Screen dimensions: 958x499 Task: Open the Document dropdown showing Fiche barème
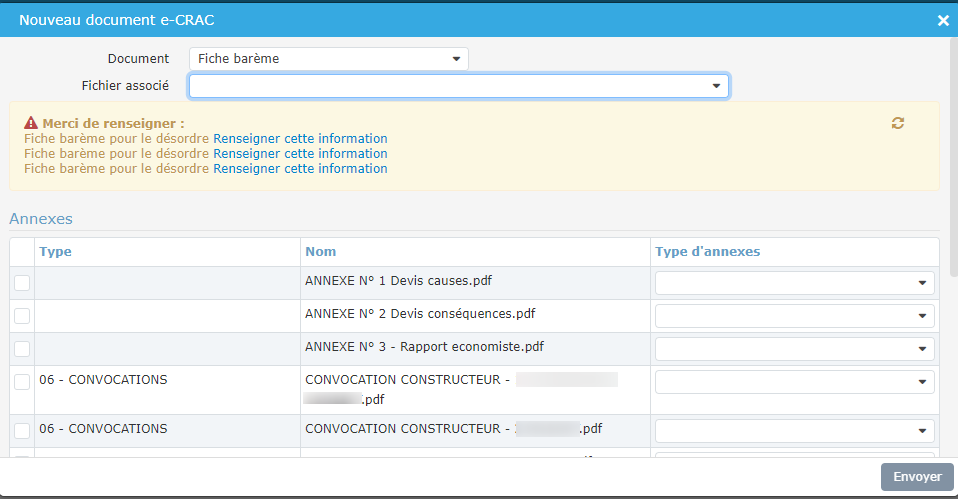click(328, 59)
